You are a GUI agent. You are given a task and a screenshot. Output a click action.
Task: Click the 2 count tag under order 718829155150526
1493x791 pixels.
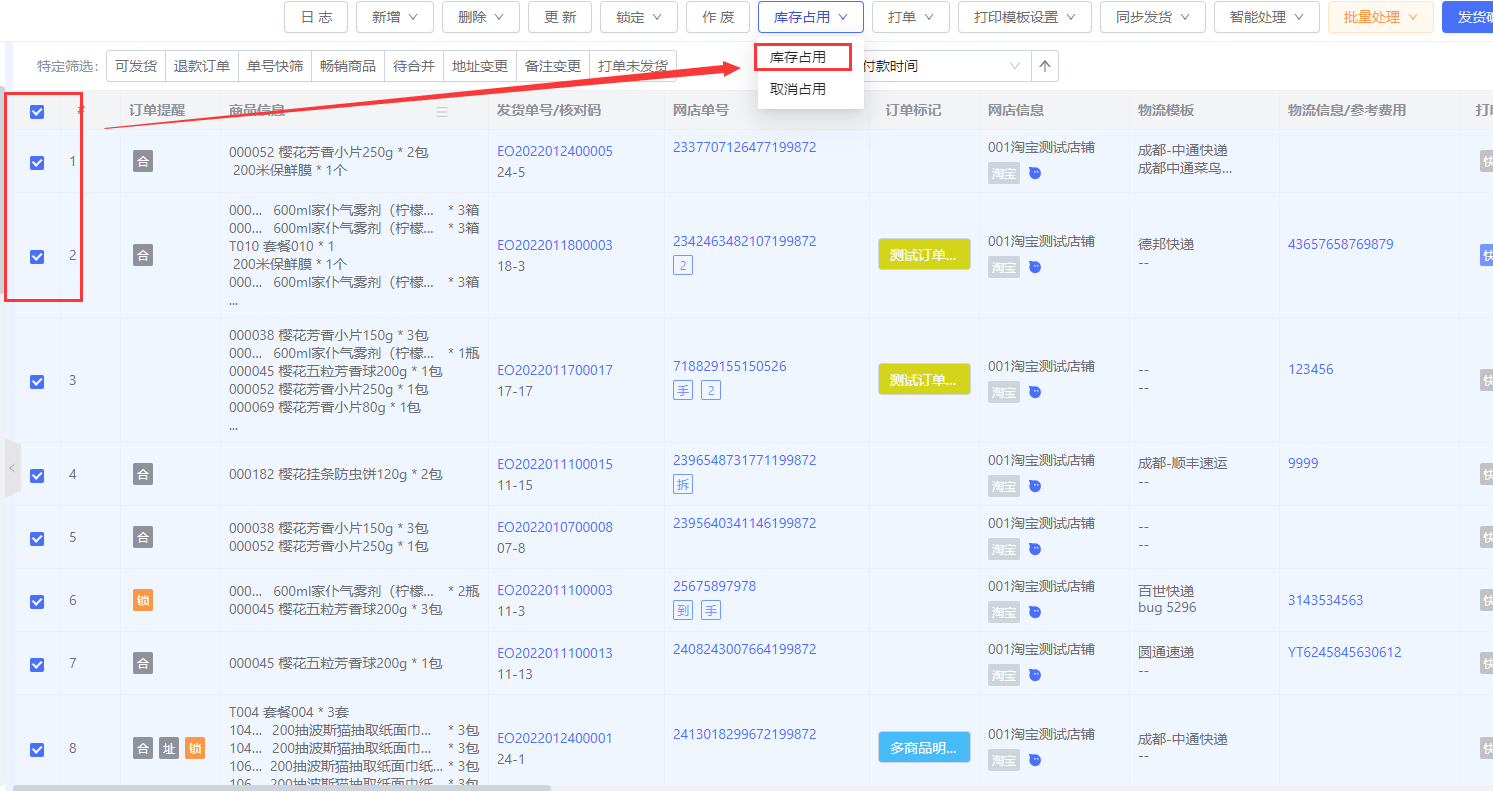point(711,390)
